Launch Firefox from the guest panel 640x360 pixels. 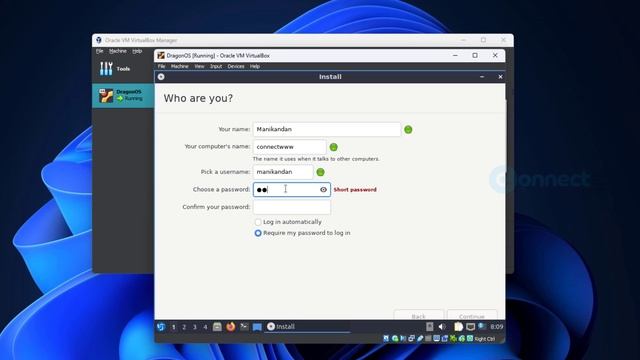pyautogui.click(x=231, y=327)
